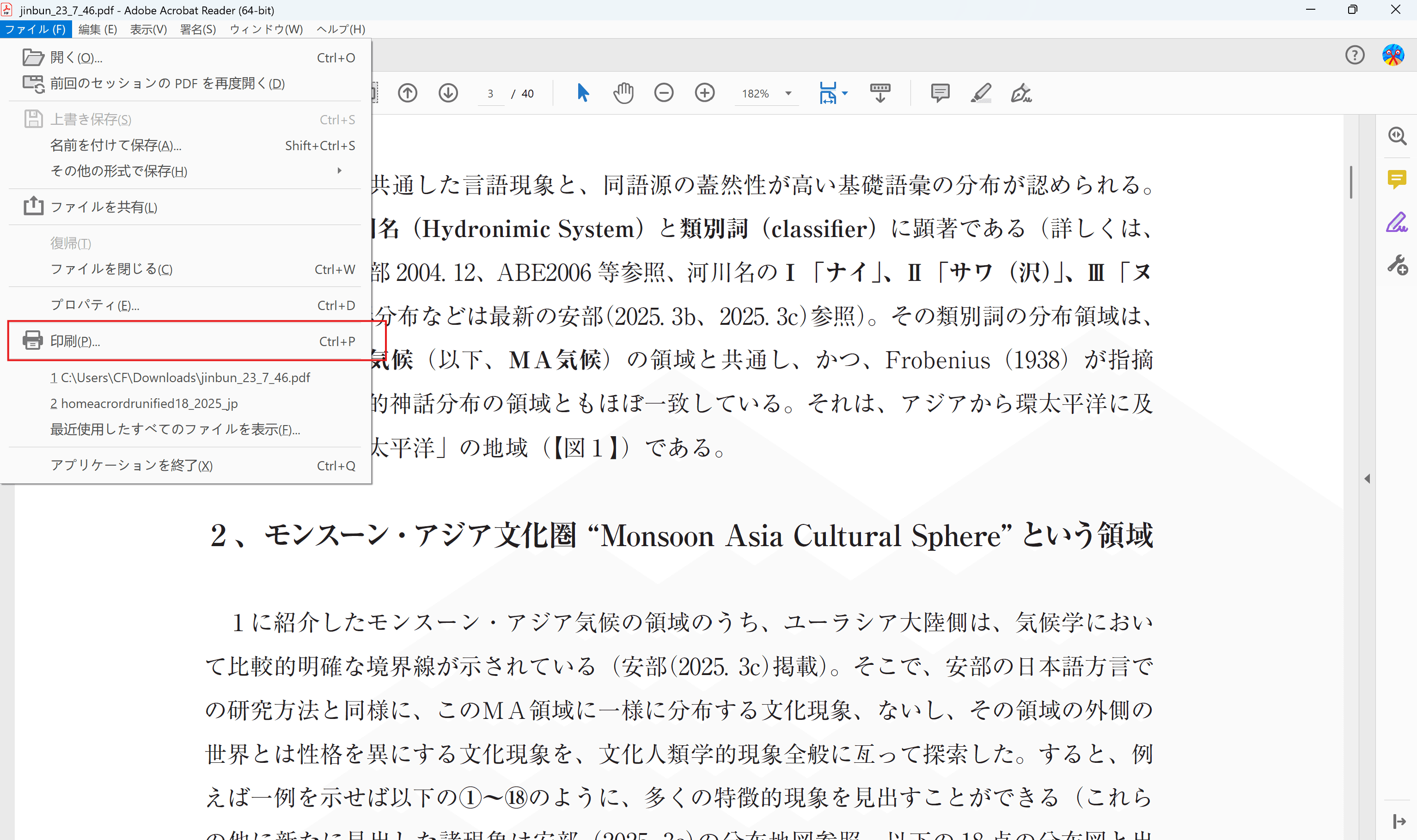Select the text selection arrow tool

(x=583, y=92)
